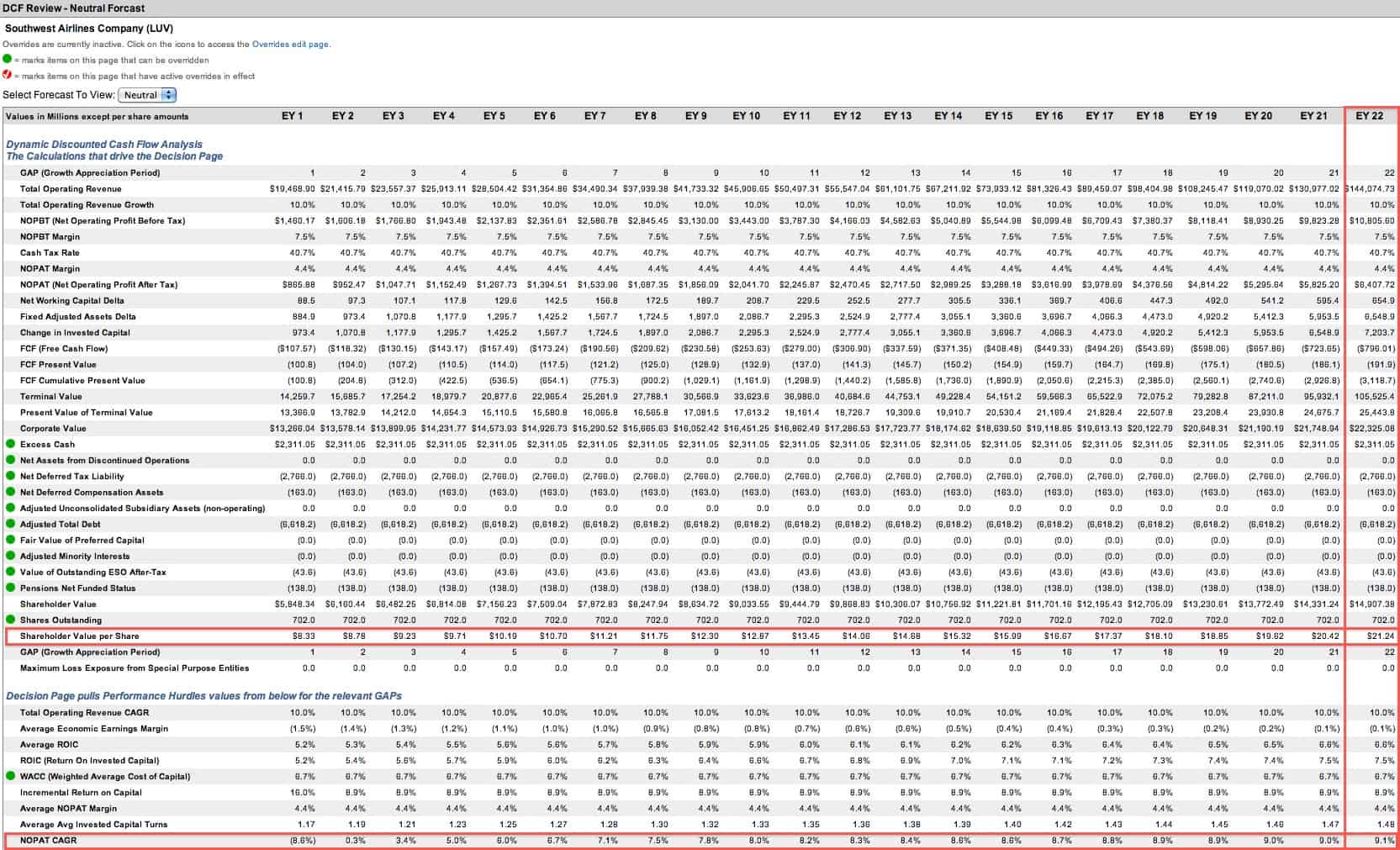Viewport: 1400px width, 850px height.
Task: Click the Average ROIC row label
Action: point(50,744)
